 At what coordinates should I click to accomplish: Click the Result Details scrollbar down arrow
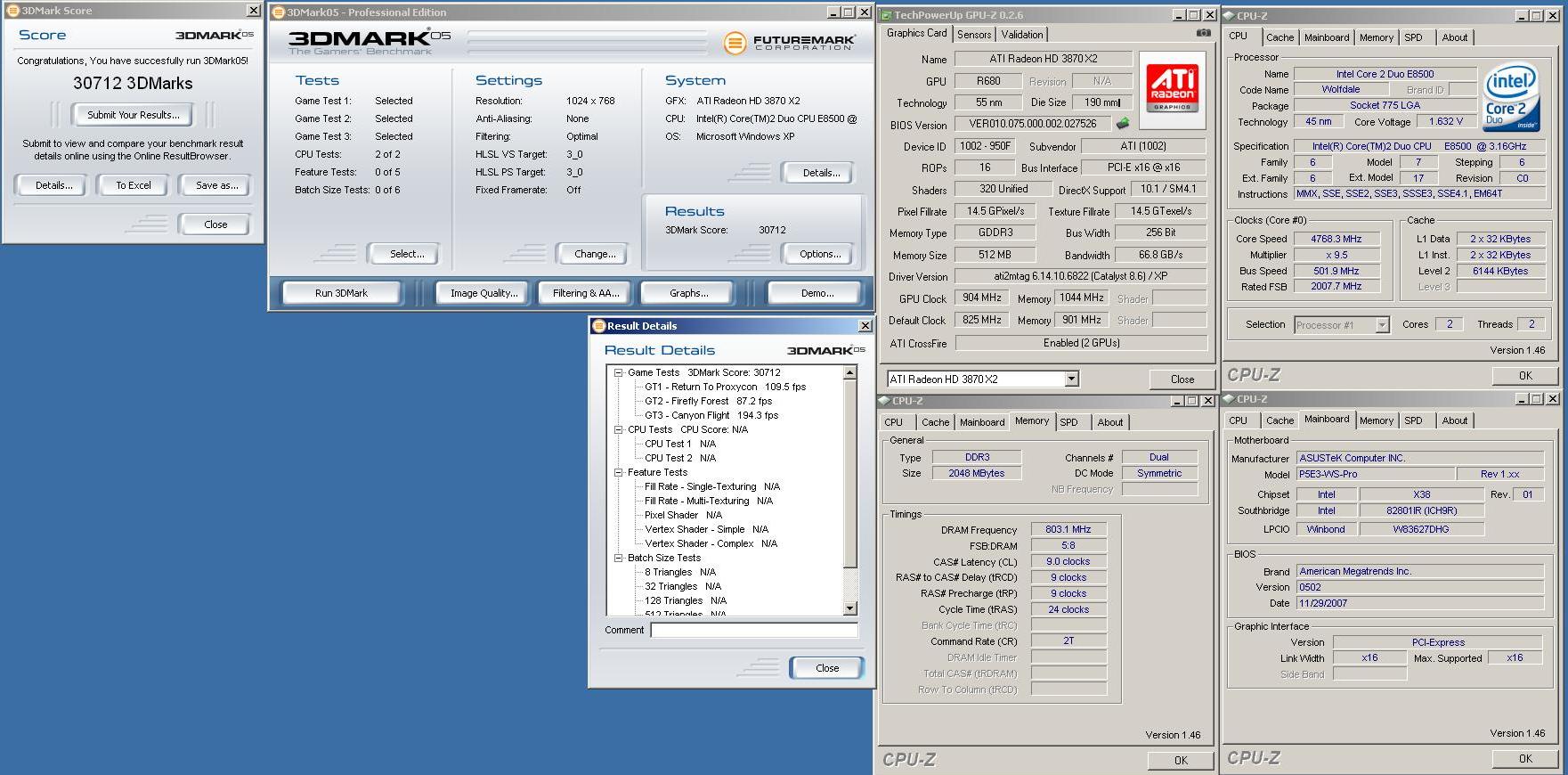point(849,608)
